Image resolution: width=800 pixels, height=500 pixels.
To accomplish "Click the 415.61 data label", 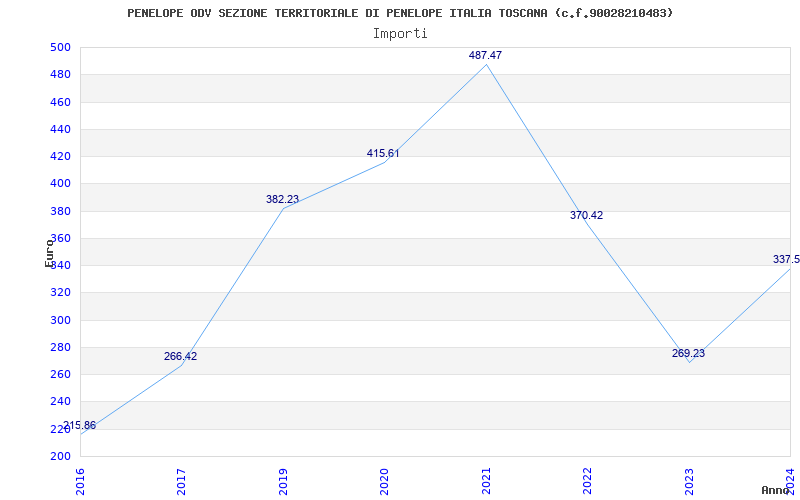I will click(x=383, y=154).
